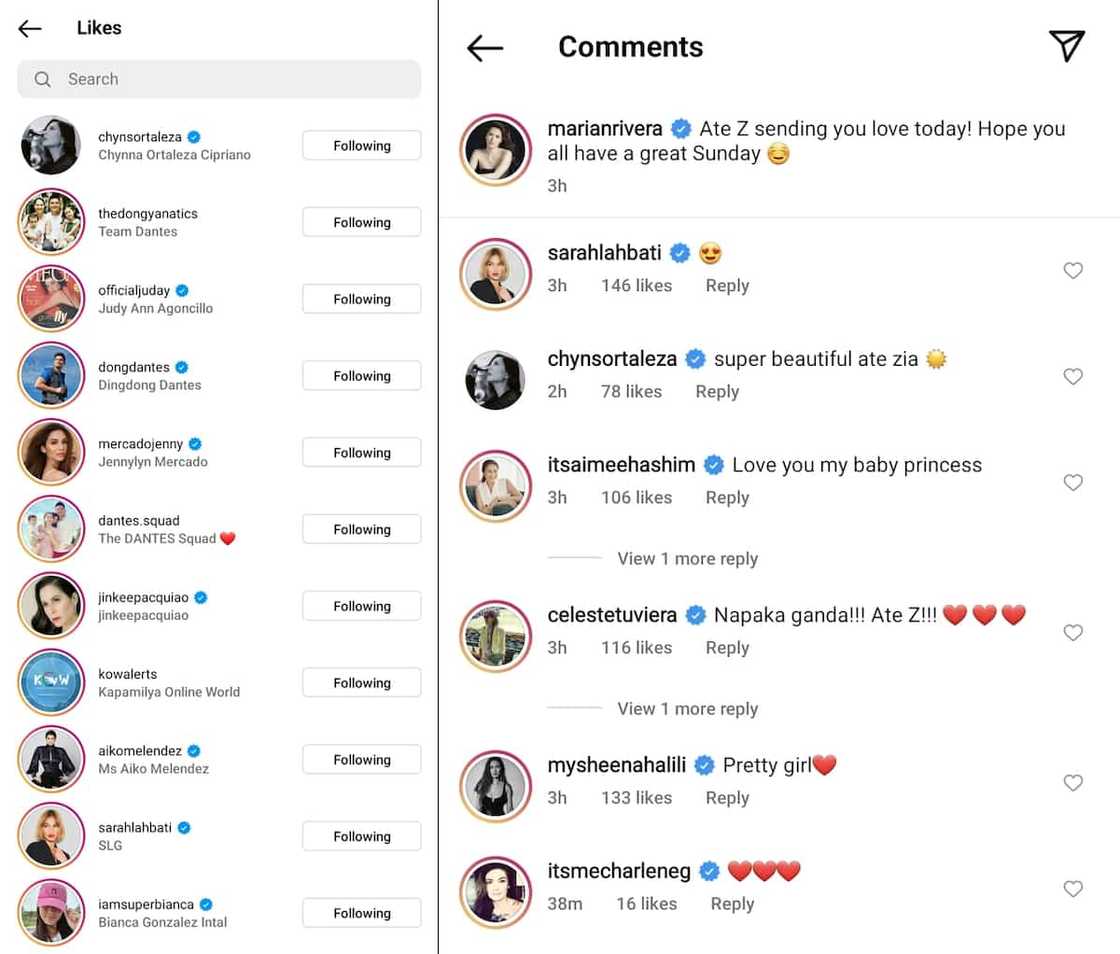Heart the celestetuviera comment
Viewport: 1120px width, 954px height.
click(x=1073, y=632)
